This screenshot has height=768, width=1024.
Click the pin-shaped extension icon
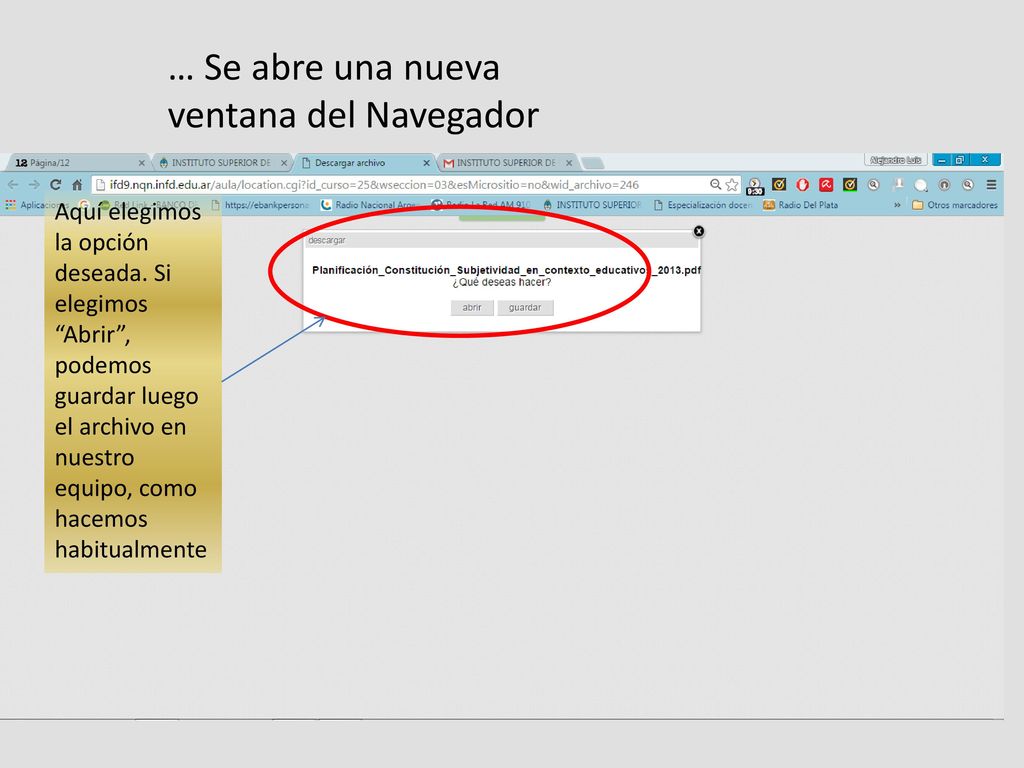pos(898,185)
